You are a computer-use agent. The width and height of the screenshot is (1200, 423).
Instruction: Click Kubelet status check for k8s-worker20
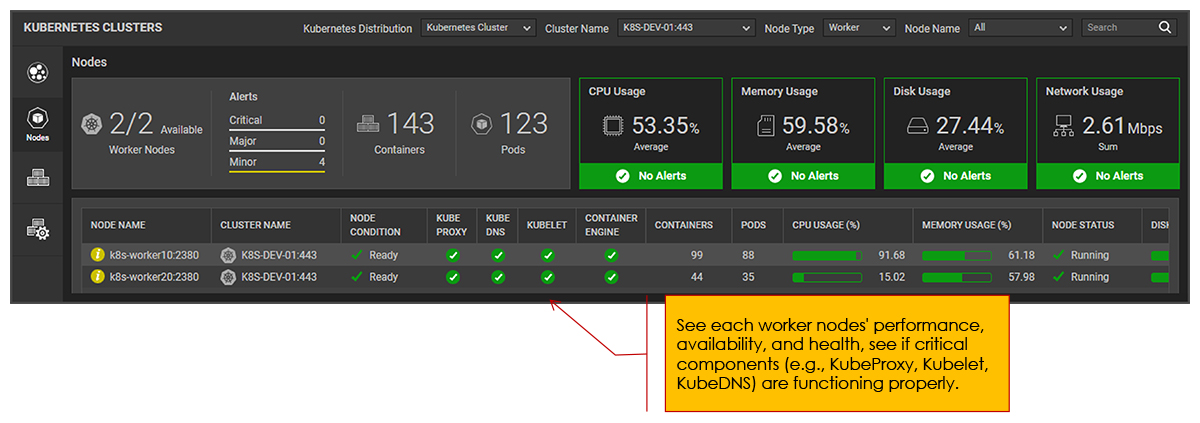(547, 277)
